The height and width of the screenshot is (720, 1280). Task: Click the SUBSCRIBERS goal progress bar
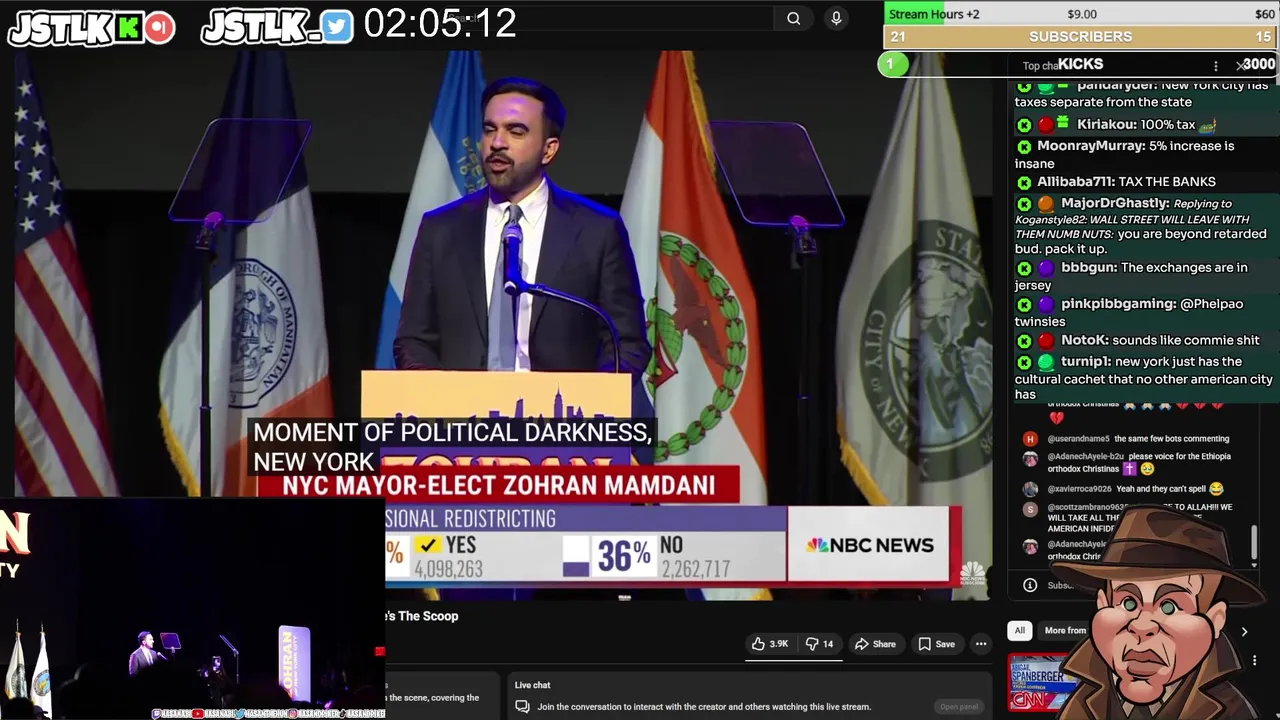pos(1081,37)
